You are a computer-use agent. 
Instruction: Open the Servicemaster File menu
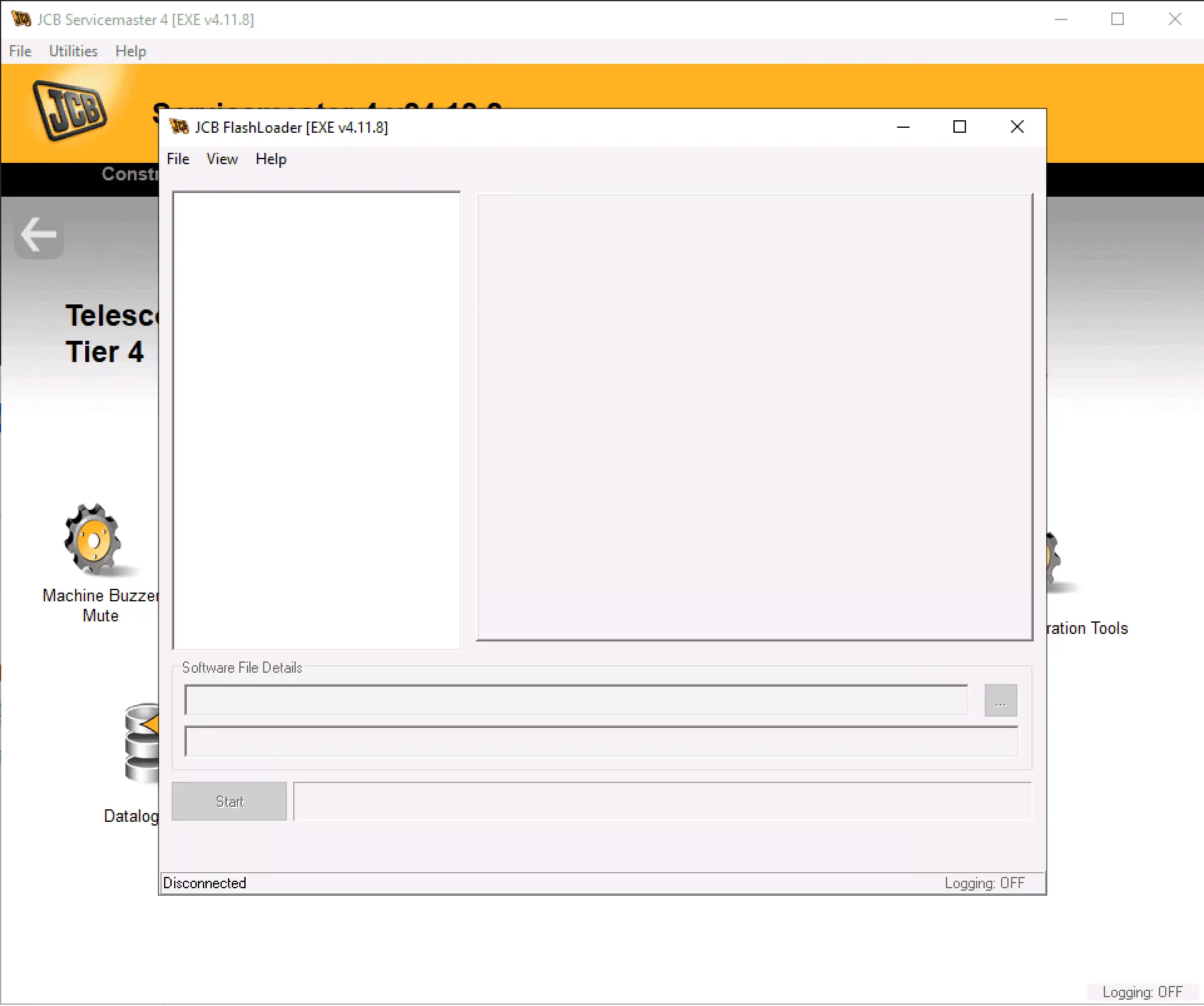[20, 51]
